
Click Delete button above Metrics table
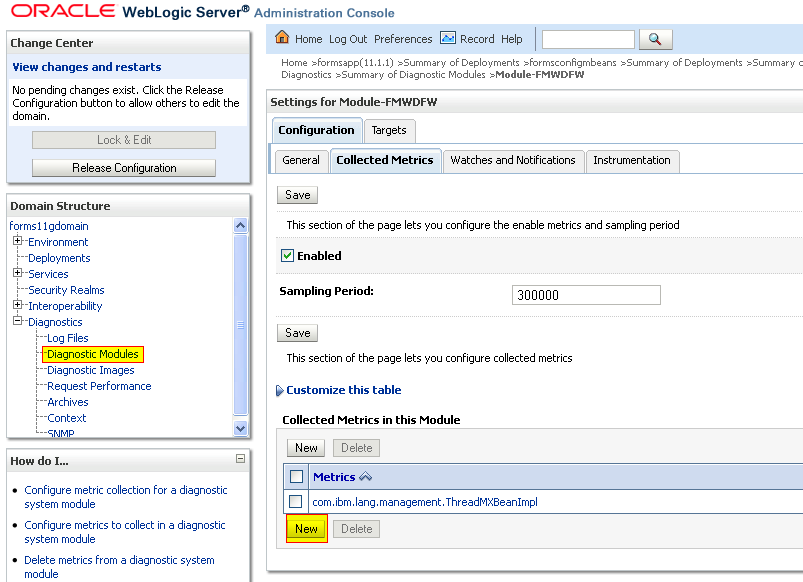click(356, 448)
